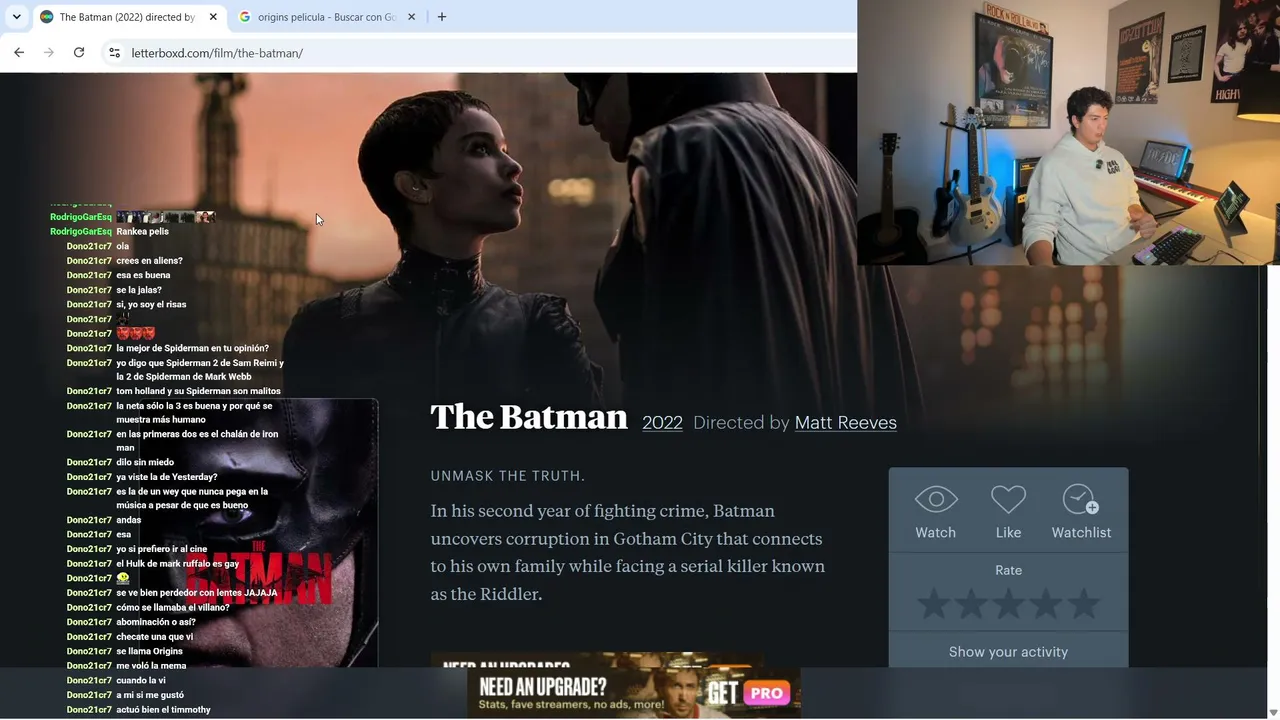This screenshot has width=1280, height=720.
Task: Rate the film two stars
Action: pos(971,604)
